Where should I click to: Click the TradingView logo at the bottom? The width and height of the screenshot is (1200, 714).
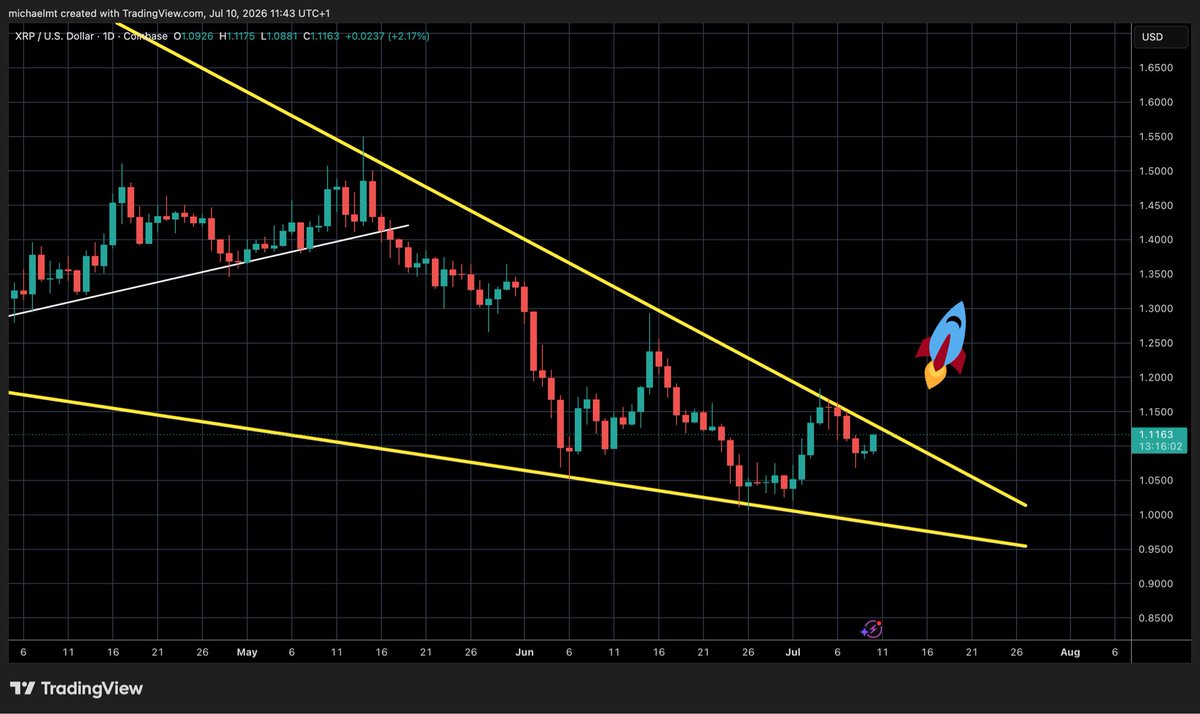point(76,688)
